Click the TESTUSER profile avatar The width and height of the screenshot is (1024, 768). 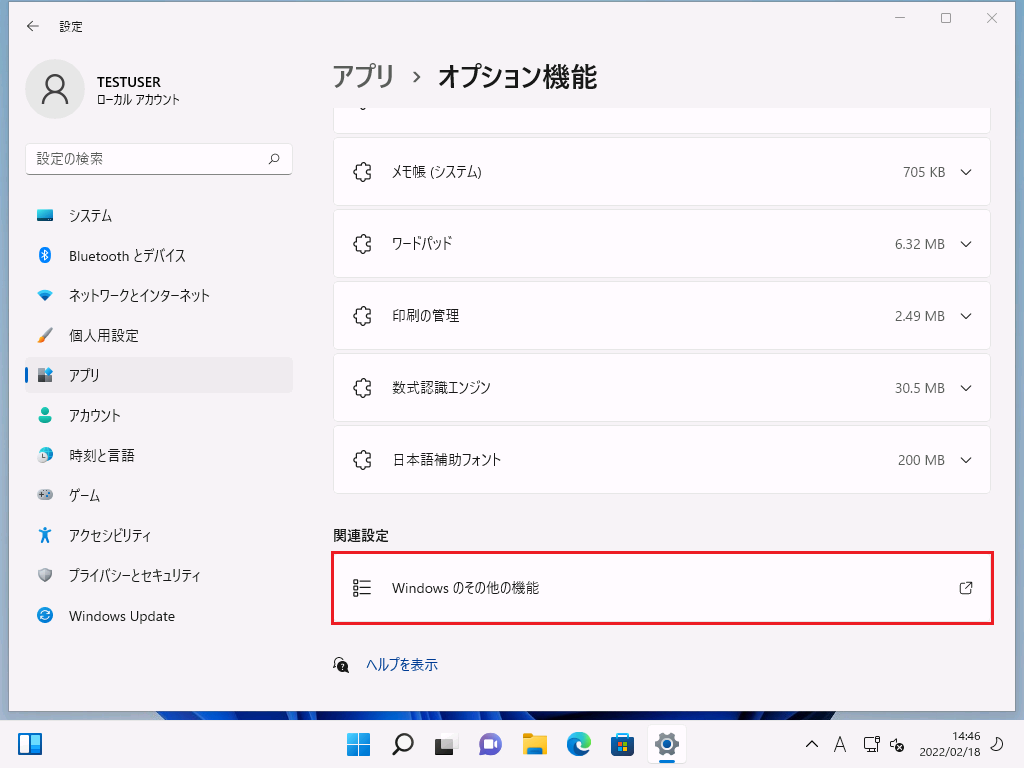(x=55, y=90)
